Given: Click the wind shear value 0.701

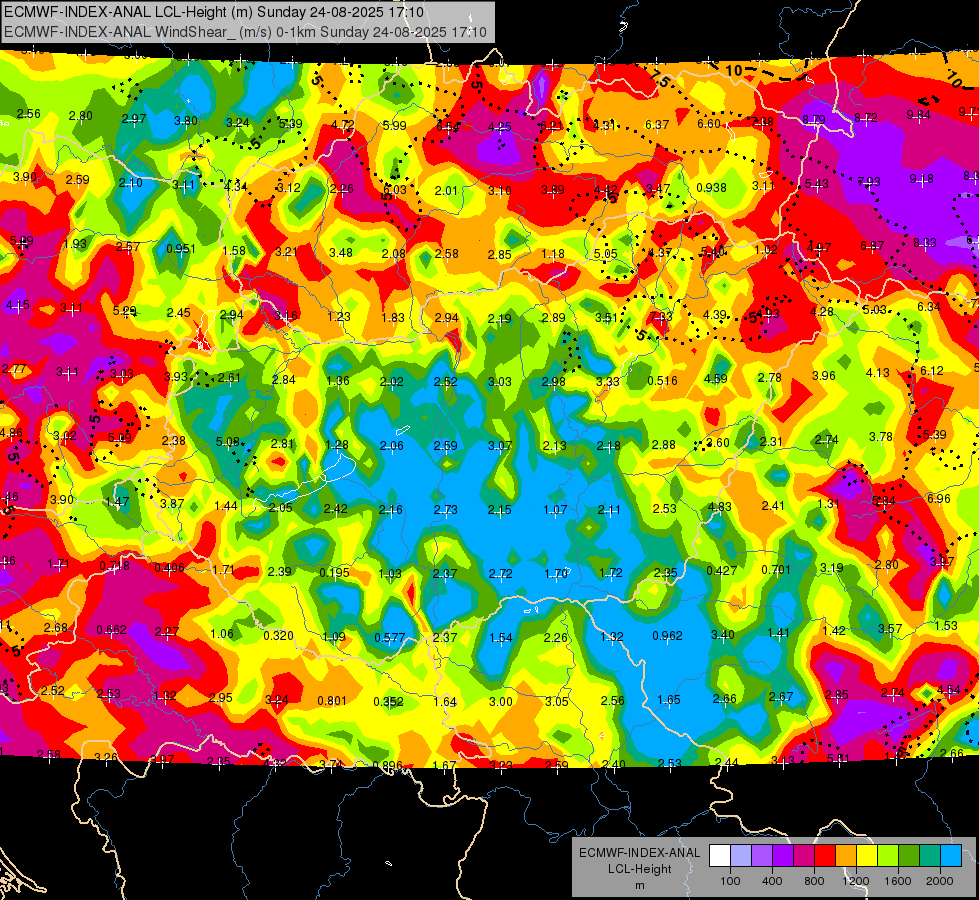Looking at the screenshot, I should click(776, 570).
